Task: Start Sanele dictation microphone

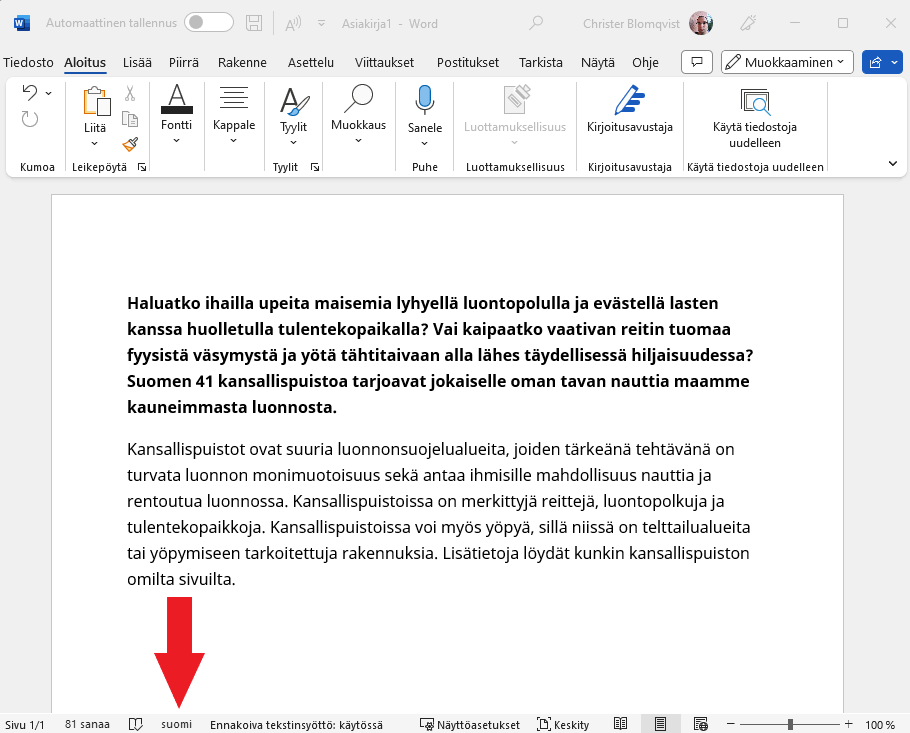Action: tap(424, 100)
